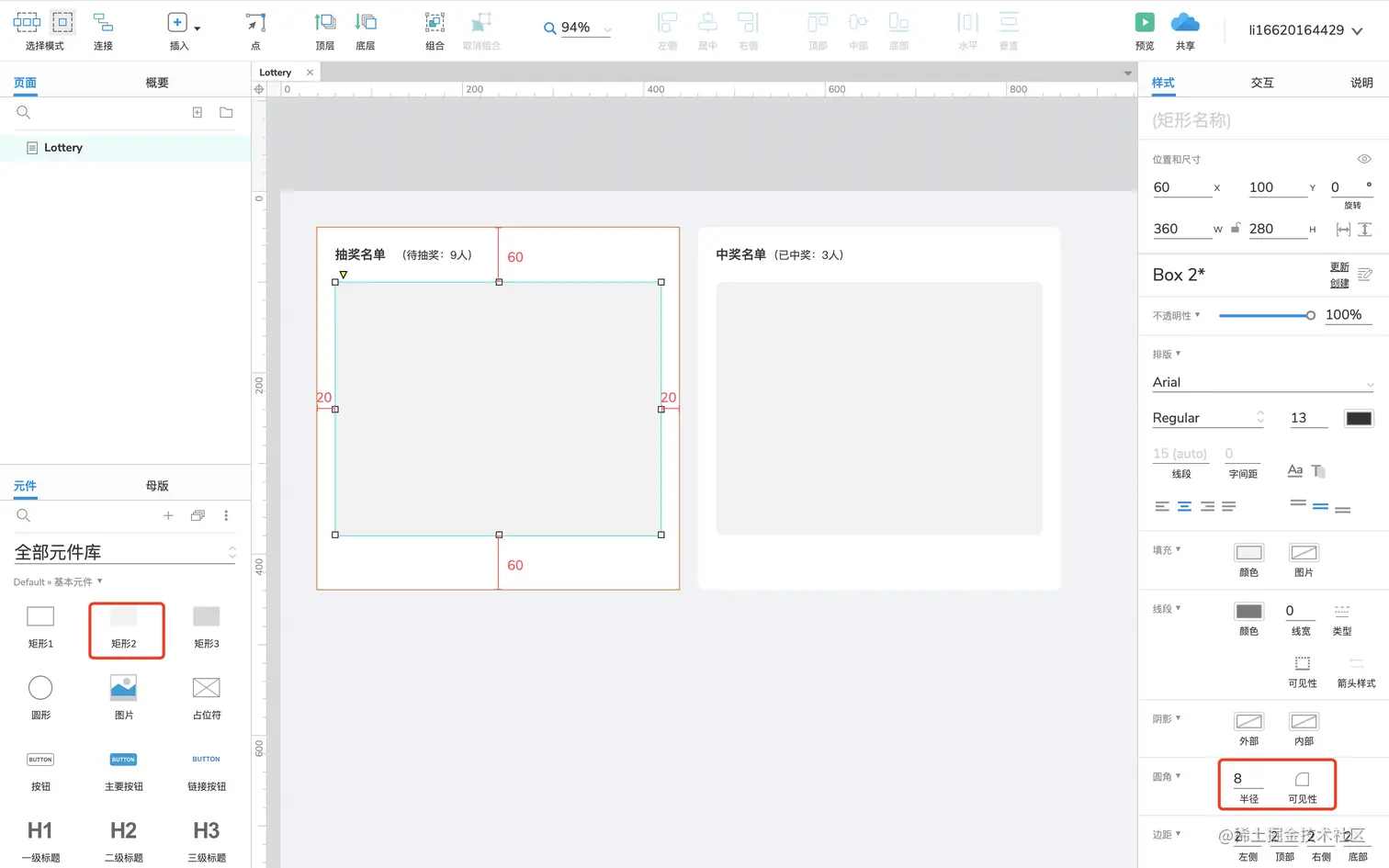Click the fit-width auto size icon
1389x868 pixels.
coord(1343,230)
